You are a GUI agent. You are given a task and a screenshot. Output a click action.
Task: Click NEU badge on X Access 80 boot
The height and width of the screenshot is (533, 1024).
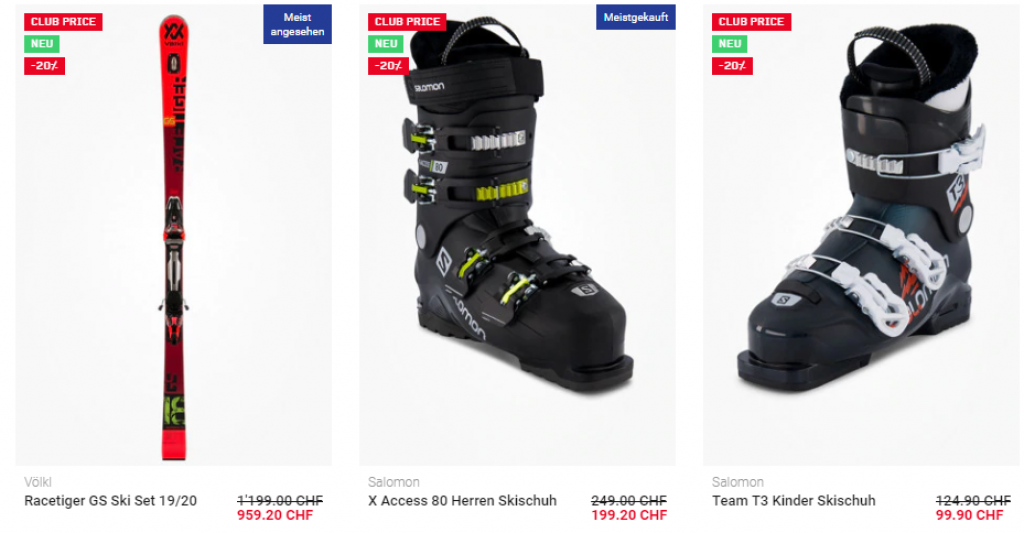pos(386,44)
